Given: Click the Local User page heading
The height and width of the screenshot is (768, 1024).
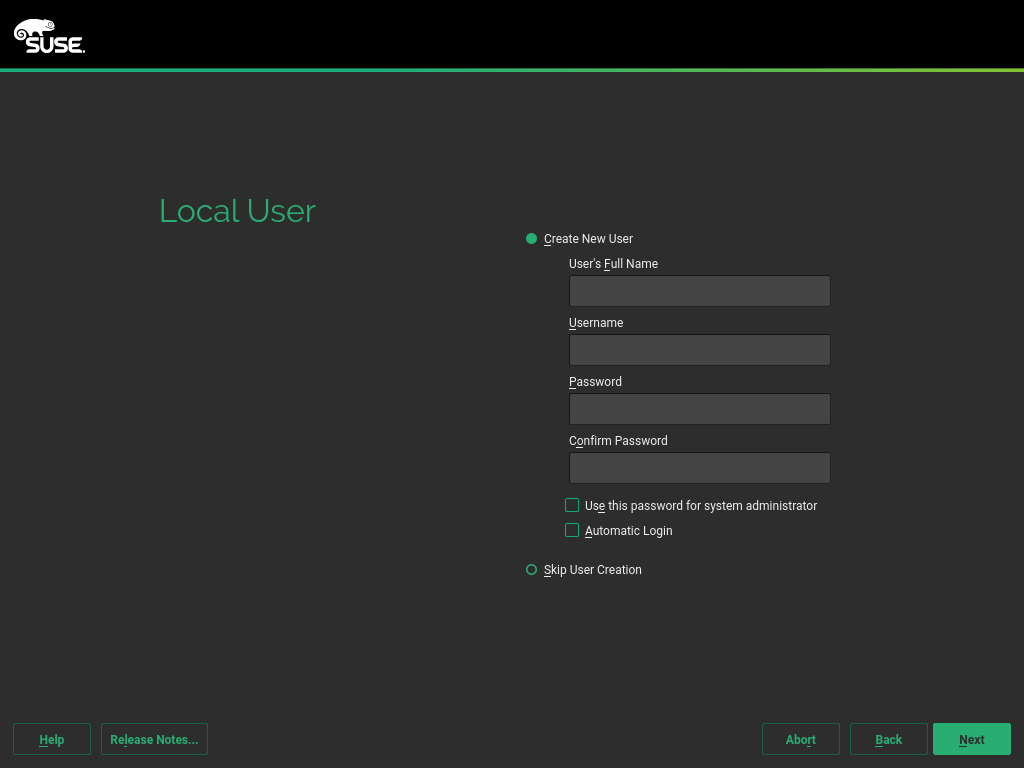Looking at the screenshot, I should click(237, 211).
